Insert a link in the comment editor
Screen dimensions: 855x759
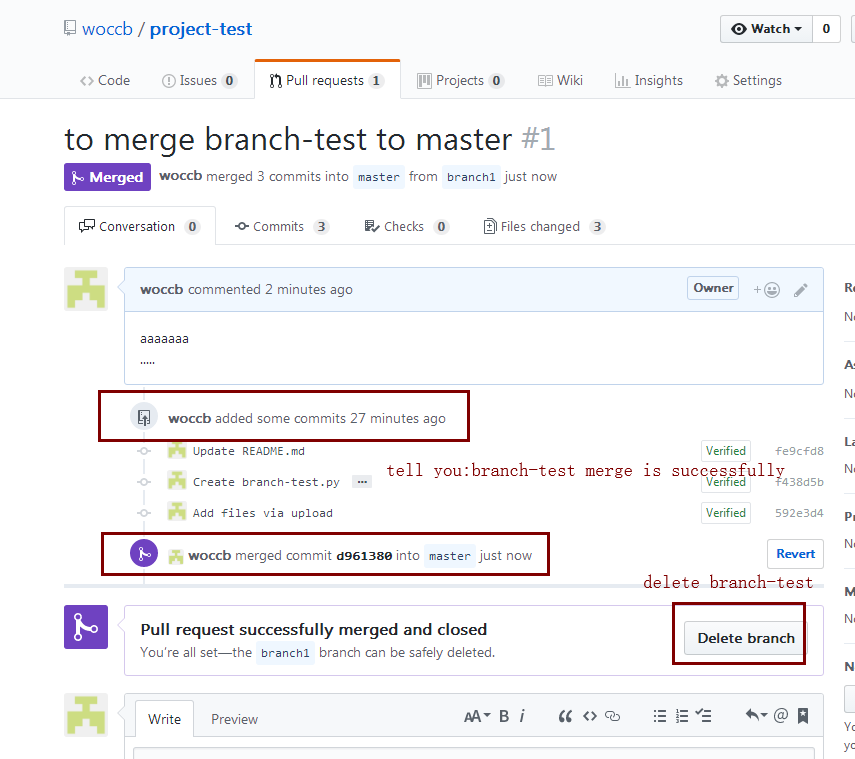612,716
